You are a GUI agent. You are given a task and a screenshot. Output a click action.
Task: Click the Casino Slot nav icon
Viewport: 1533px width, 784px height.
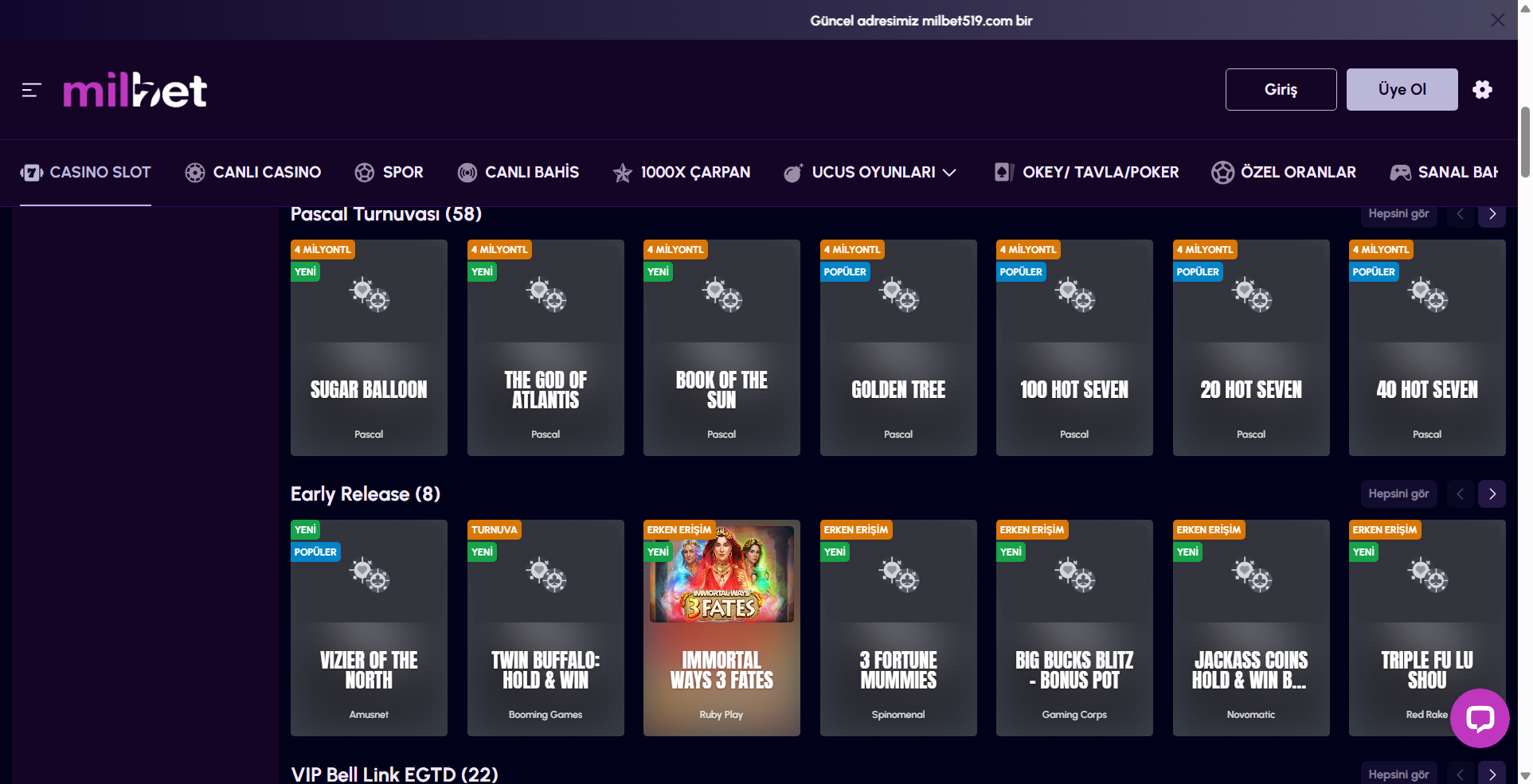click(32, 172)
